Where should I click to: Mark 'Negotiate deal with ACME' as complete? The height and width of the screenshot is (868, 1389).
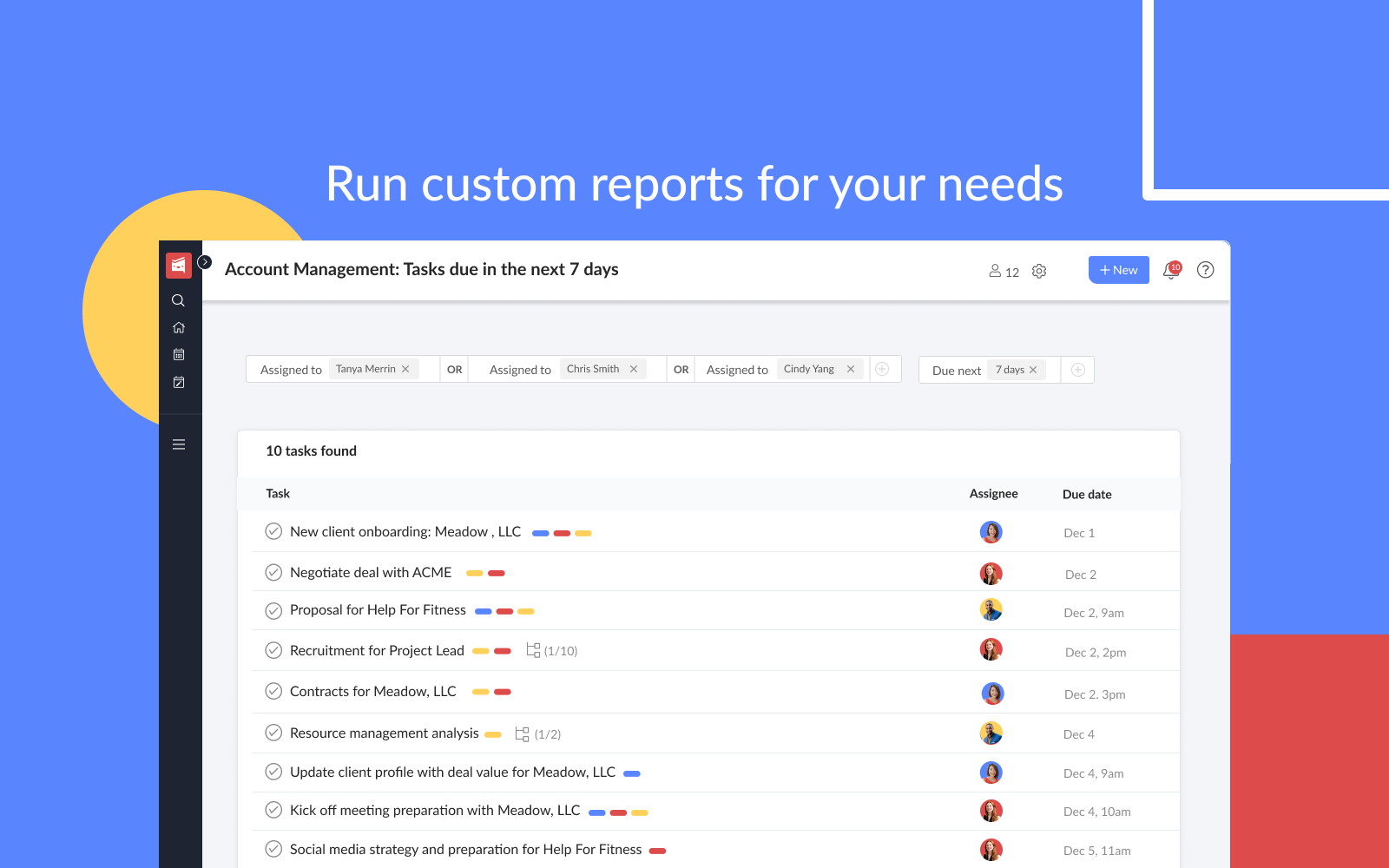(x=273, y=572)
